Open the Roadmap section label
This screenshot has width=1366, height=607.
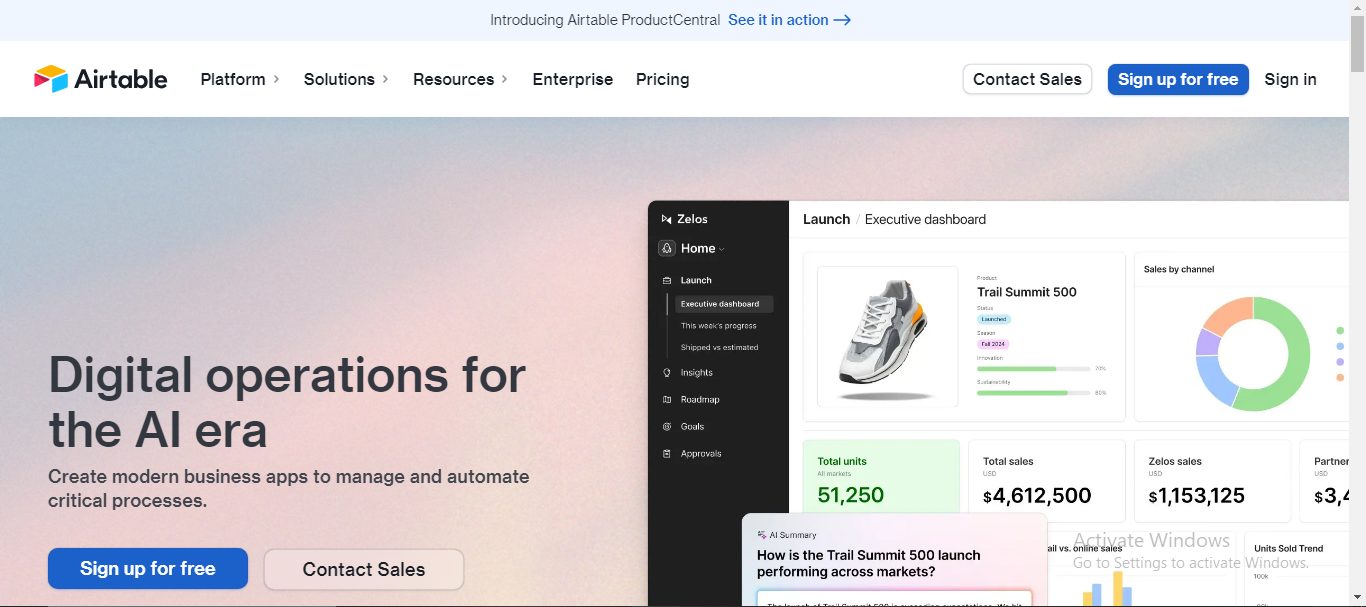click(x=700, y=399)
